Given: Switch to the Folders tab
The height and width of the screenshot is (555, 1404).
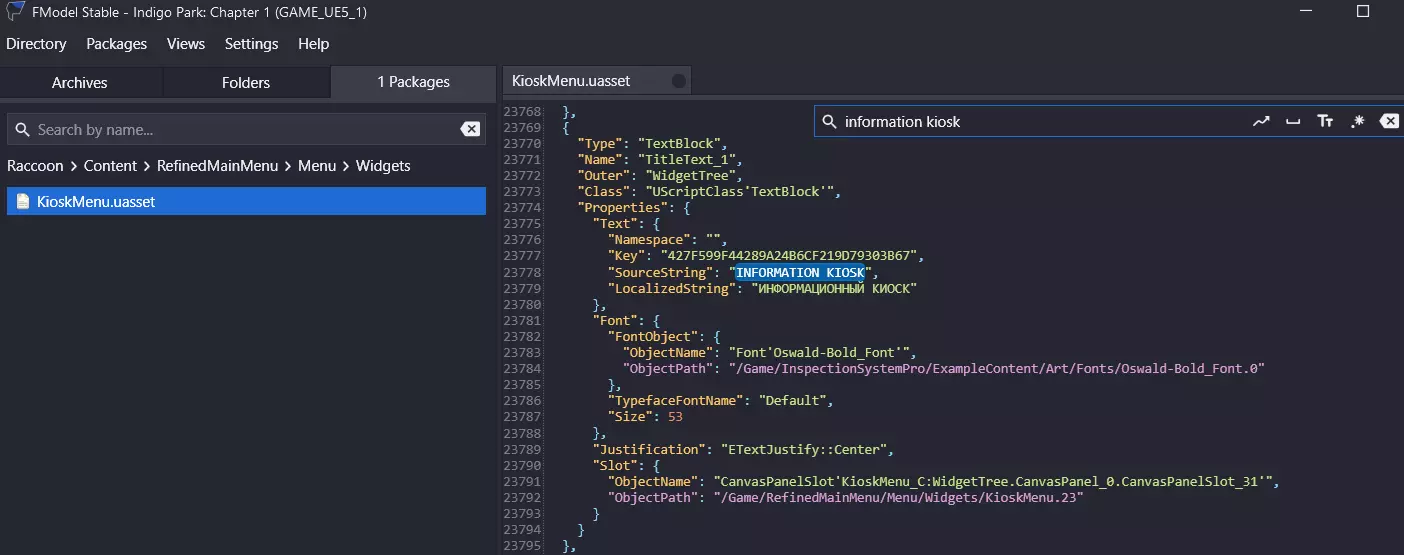Looking at the screenshot, I should pyautogui.click(x=246, y=82).
